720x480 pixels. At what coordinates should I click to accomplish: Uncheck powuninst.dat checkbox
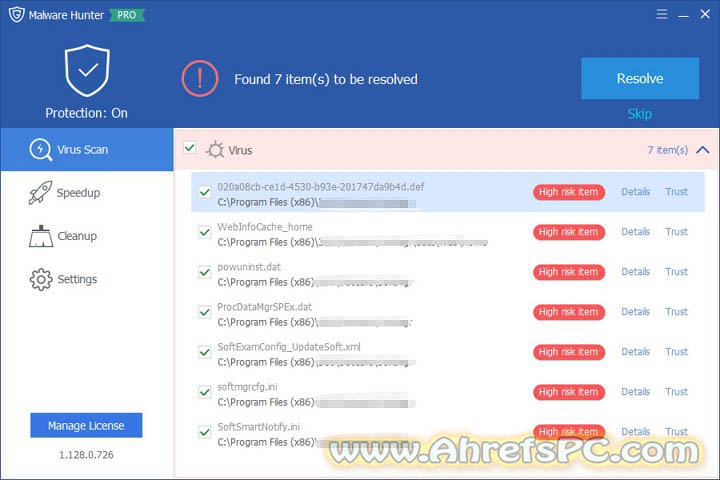tap(204, 272)
